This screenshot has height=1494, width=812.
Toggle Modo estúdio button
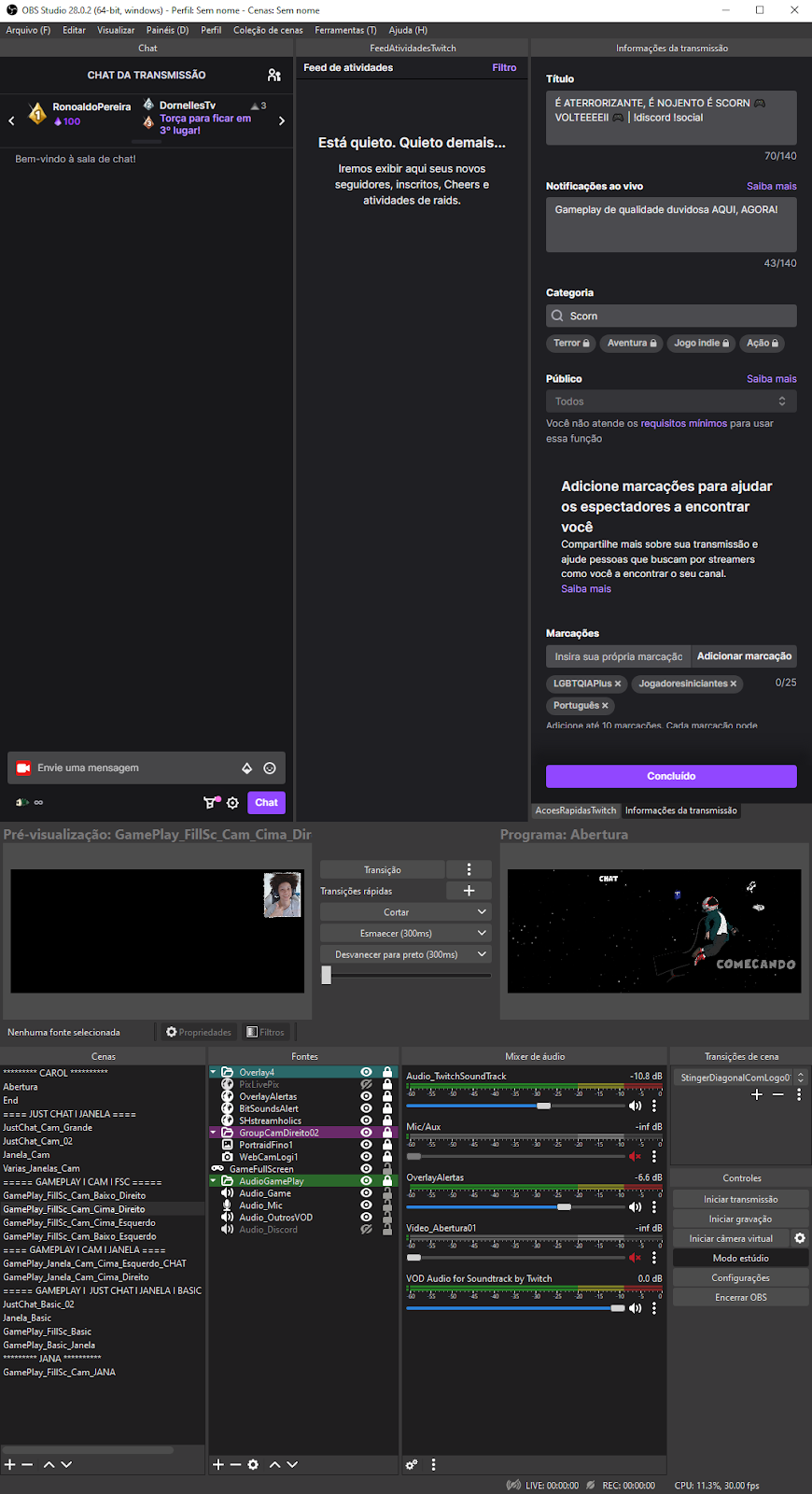click(x=740, y=1258)
